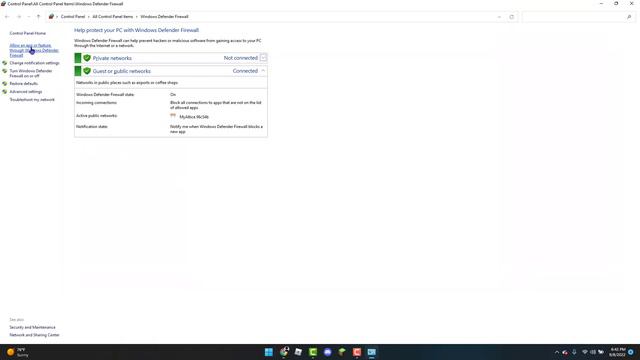Click the search magnifier icon
This screenshot has height=360, width=640.
(629, 17)
